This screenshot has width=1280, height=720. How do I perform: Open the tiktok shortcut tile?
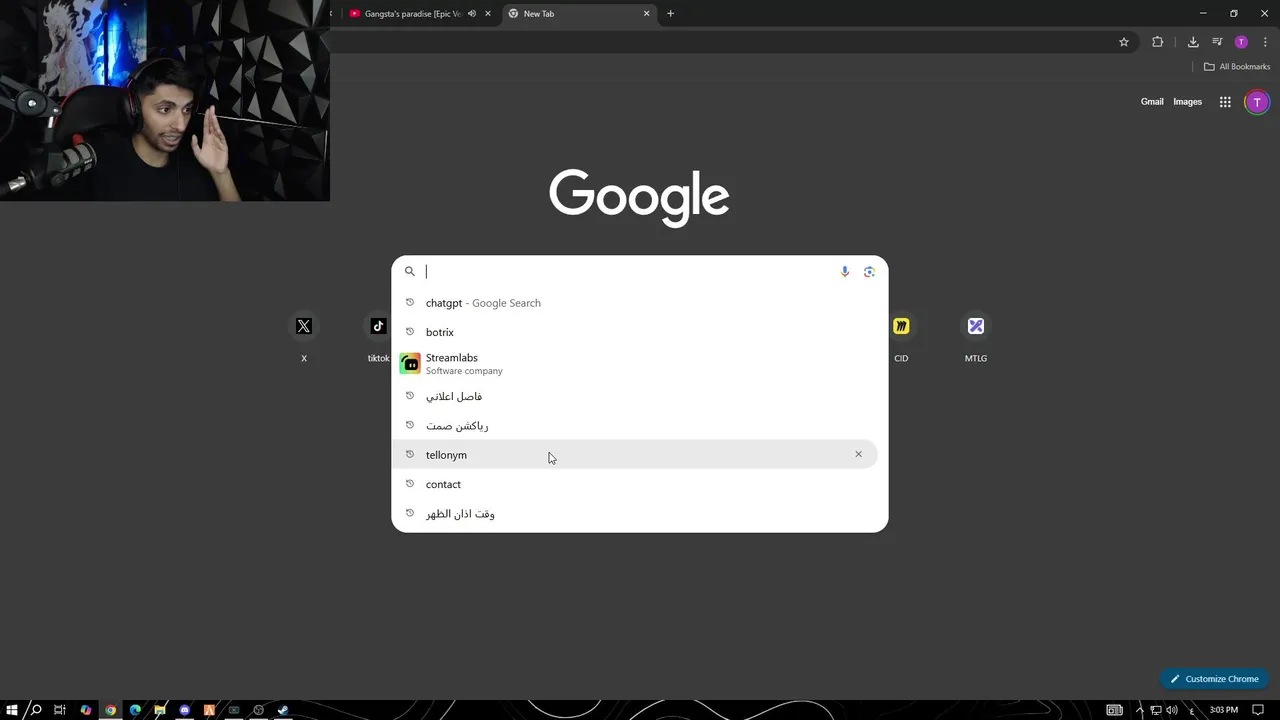tap(378, 337)
